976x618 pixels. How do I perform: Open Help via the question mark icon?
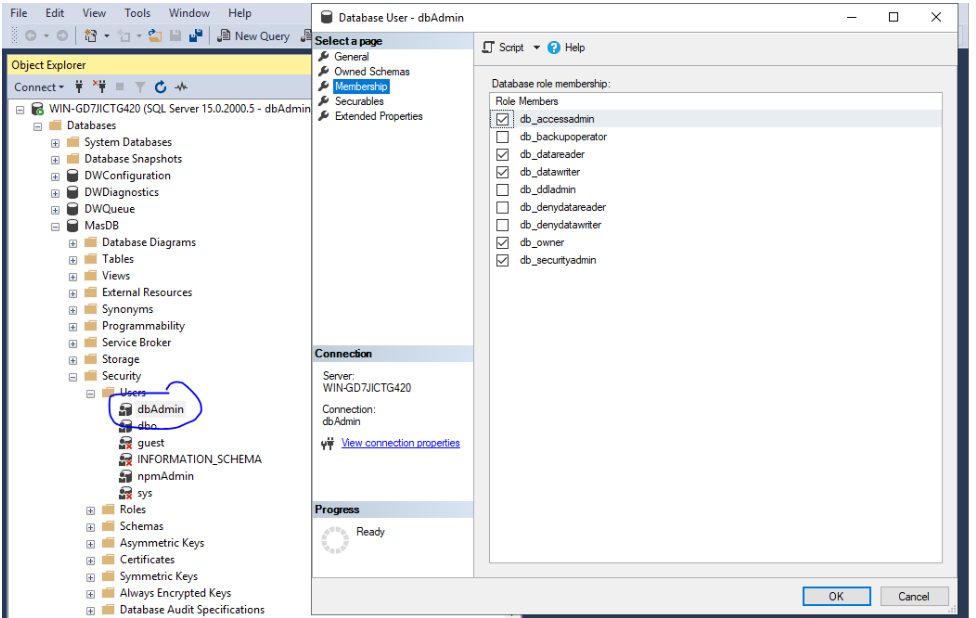(x=553, y=47)
